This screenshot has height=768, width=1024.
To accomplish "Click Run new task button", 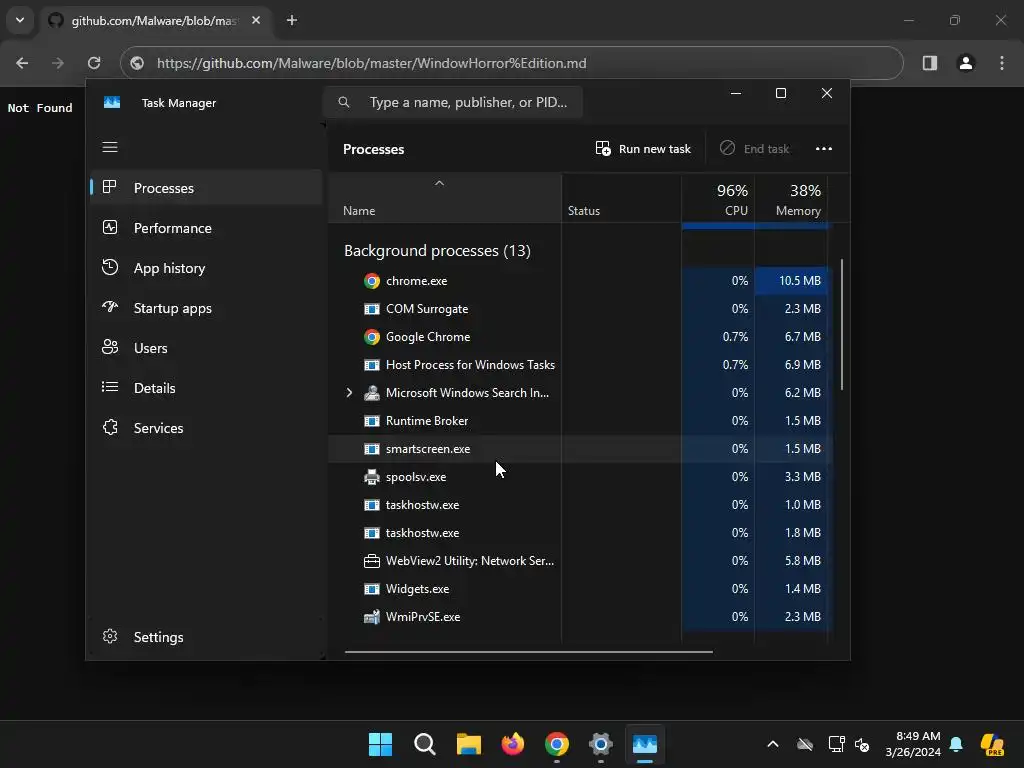I will pyautogui.click(x=643, y=149).
